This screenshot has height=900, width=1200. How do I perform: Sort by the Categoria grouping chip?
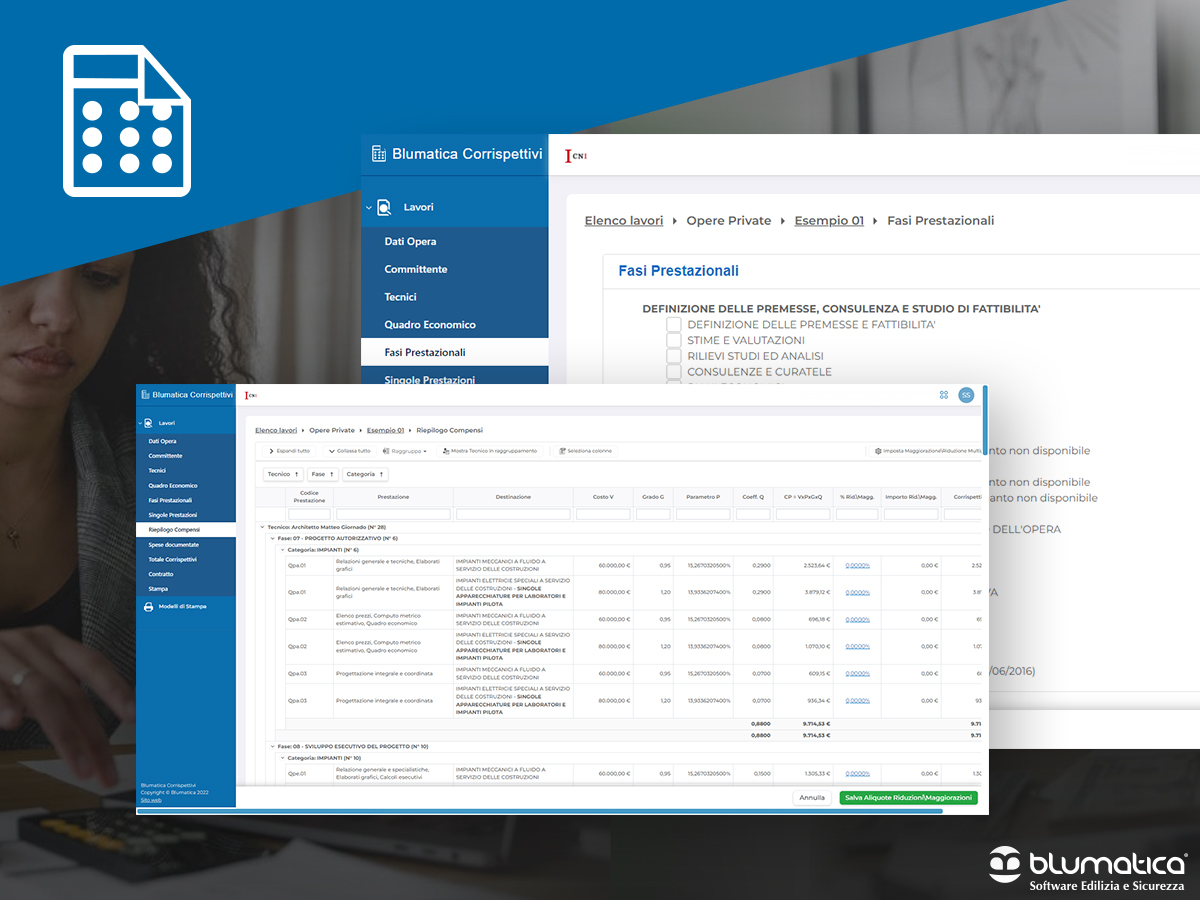point(365,474)
